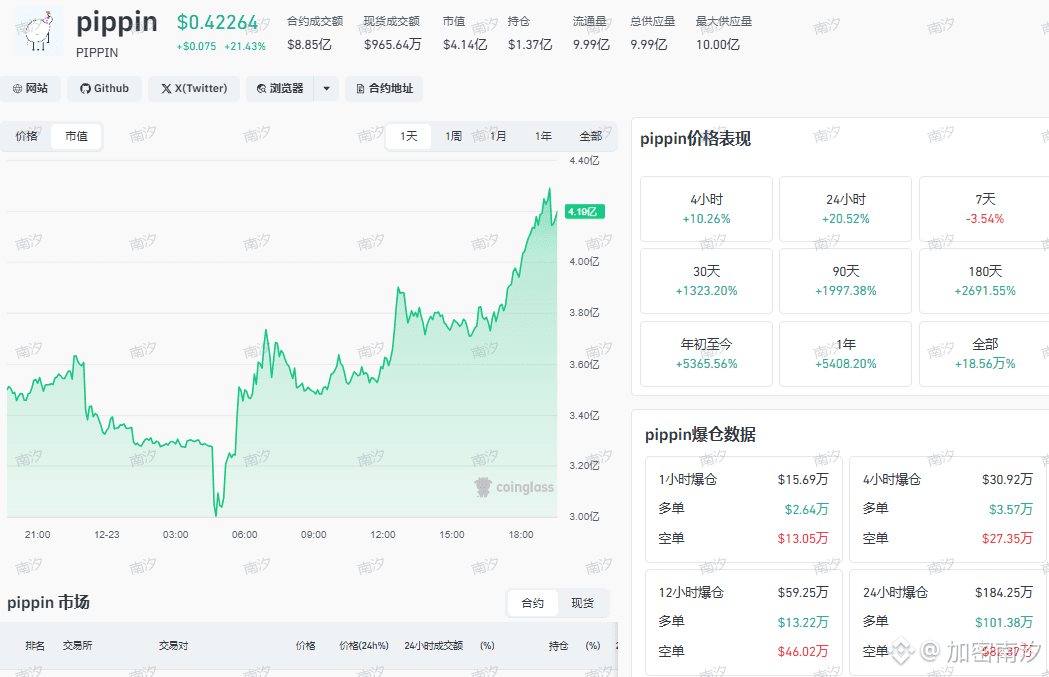Click the 30天 +1323.20% performance card
This screenshot has height=677, width=1049.
tap(706, 281)
